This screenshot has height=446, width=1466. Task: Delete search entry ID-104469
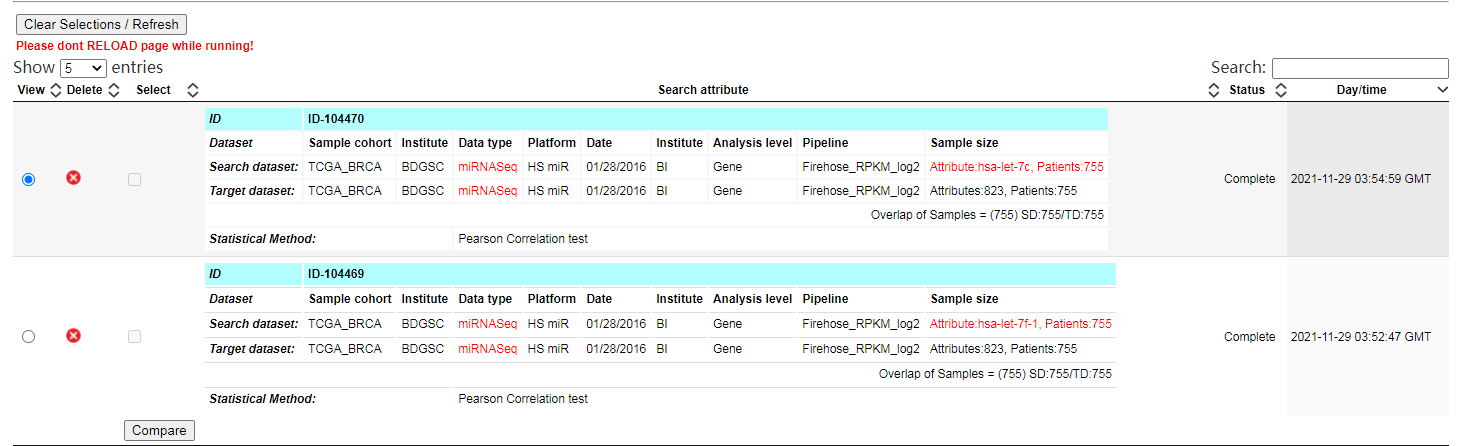(x=73, y=336)
